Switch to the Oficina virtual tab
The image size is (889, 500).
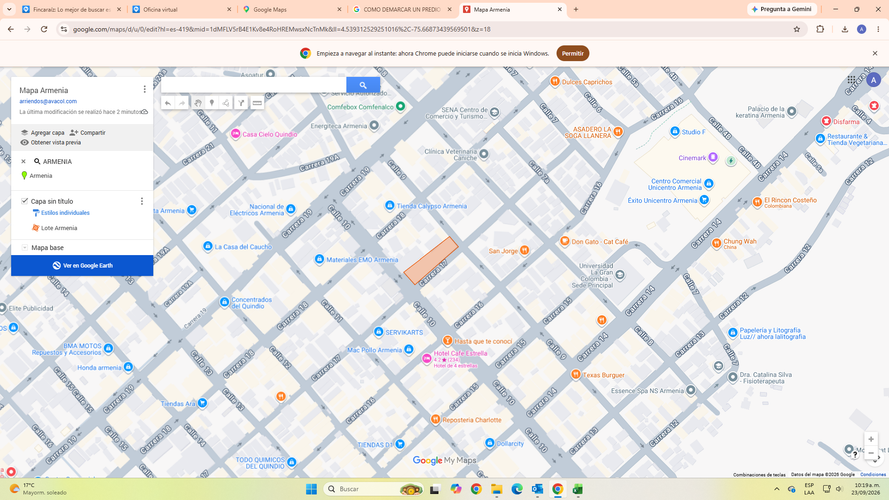click(181, 10)
